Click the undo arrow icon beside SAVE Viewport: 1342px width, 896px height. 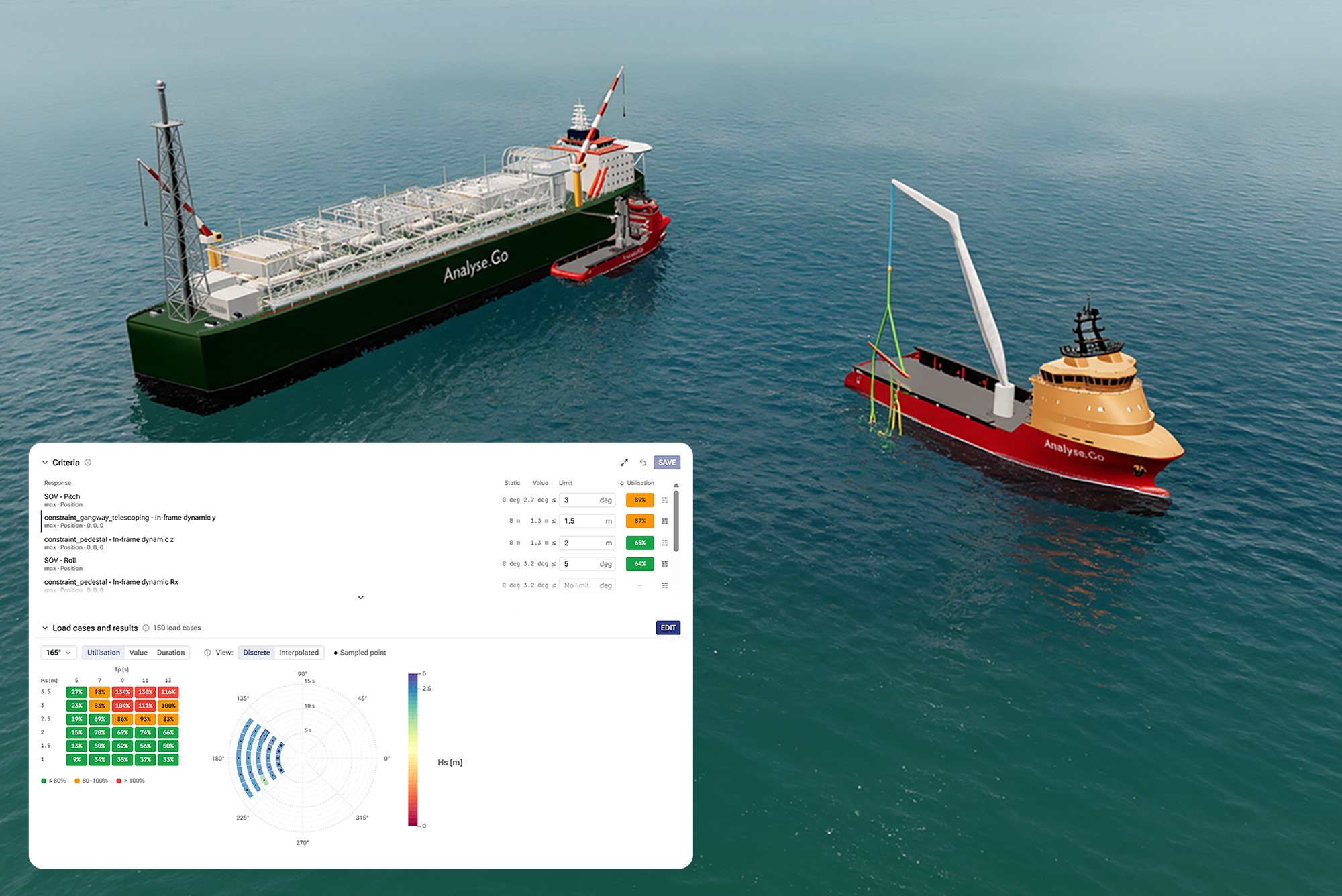(643, 463)
